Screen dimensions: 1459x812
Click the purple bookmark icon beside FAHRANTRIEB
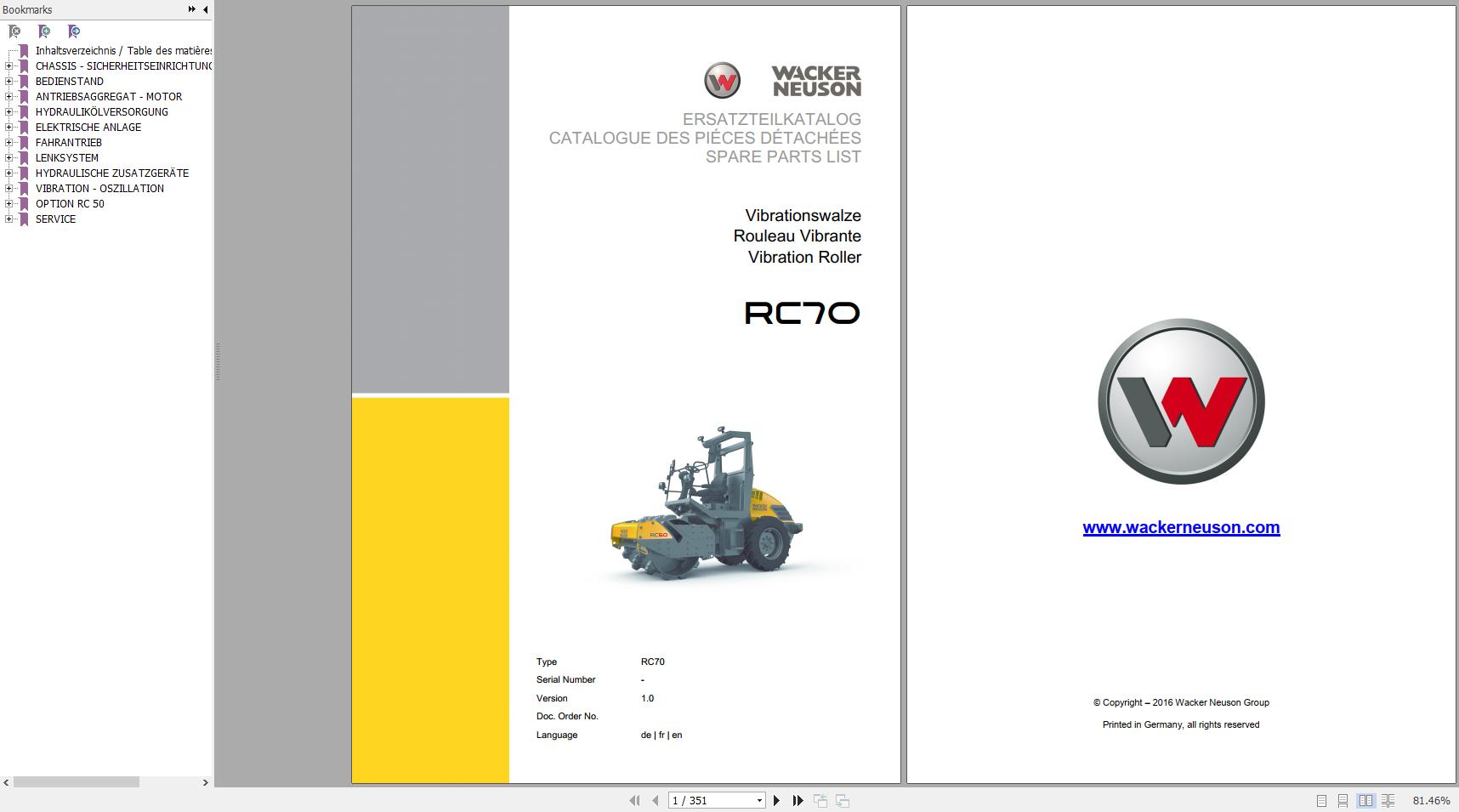tap(24, 142)
